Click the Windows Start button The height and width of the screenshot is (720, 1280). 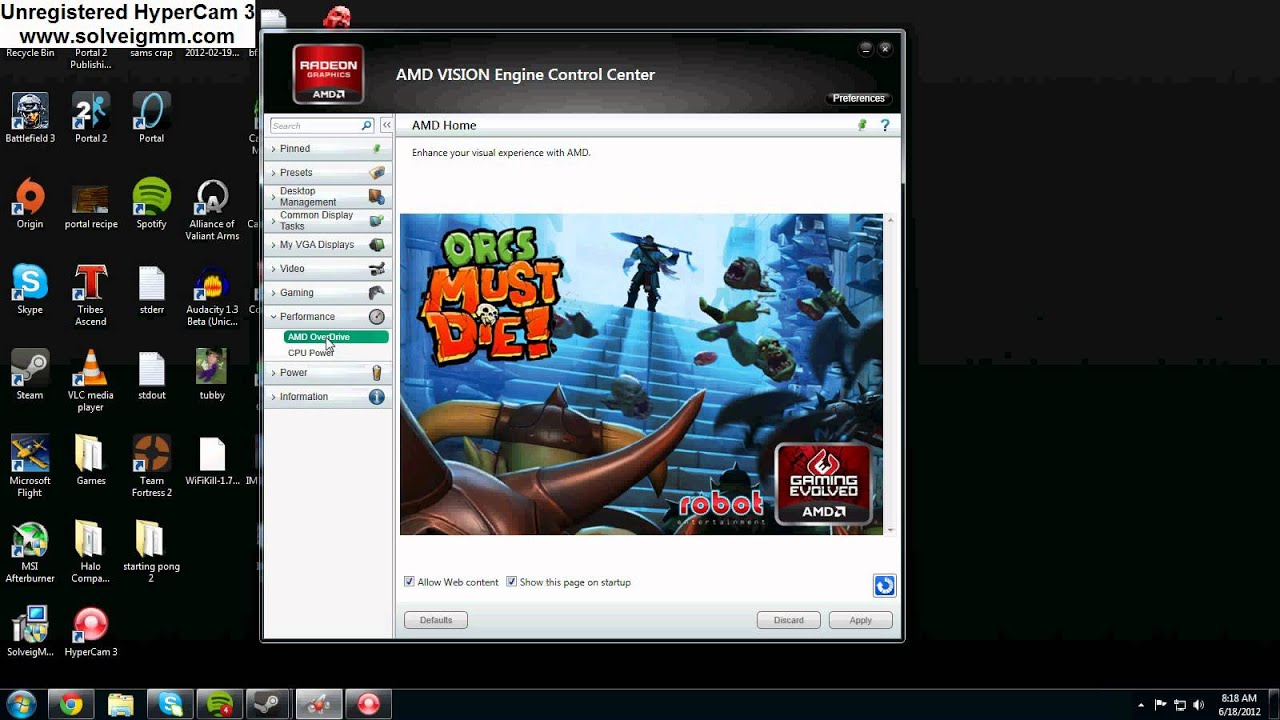point(21,704)
